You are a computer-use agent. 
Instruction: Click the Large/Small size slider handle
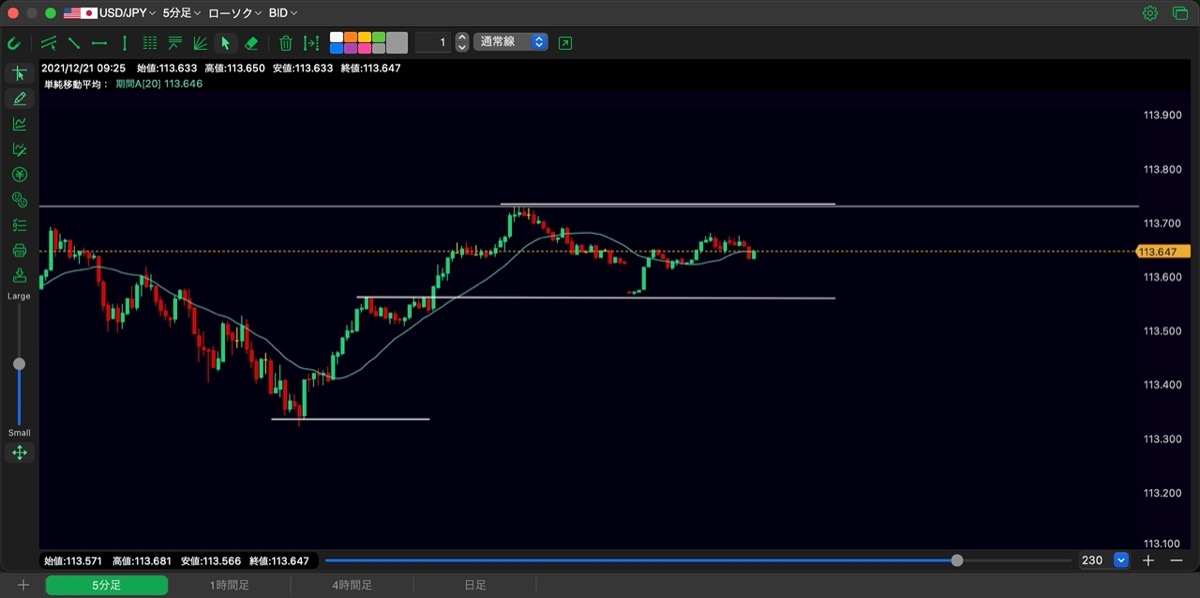tap(19, 364)
